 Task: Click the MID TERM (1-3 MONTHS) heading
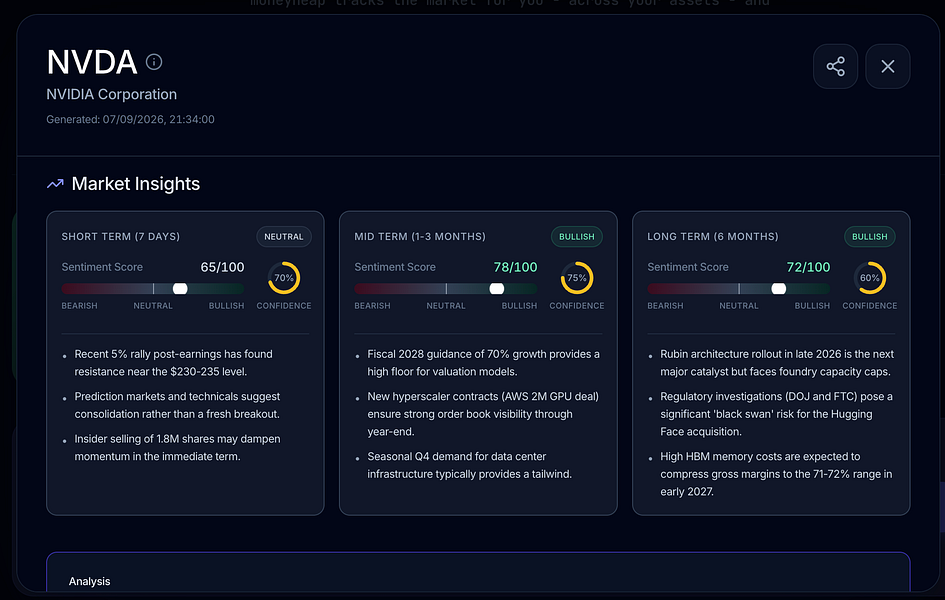pyautogui.click(x=420, y=237)
